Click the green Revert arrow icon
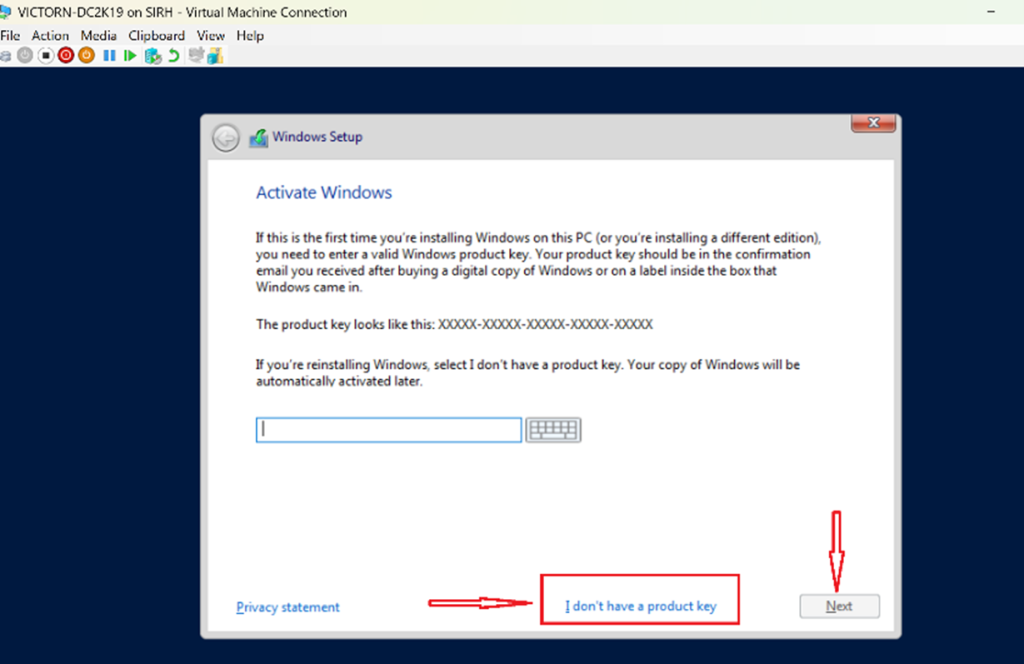1024x664 pixels. (174, 55)
